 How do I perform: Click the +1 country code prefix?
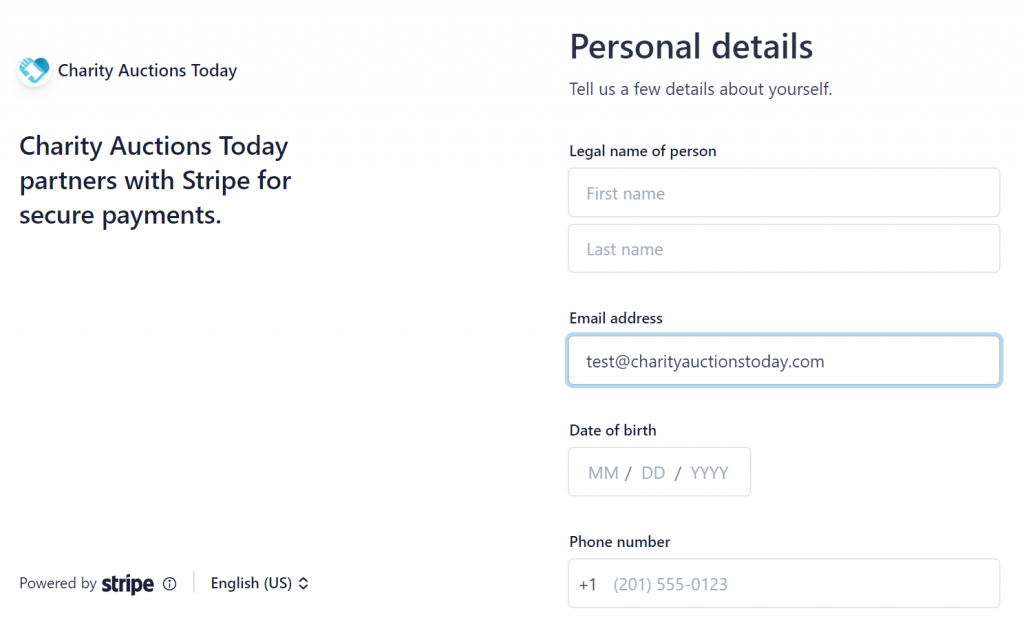[588, 584]
